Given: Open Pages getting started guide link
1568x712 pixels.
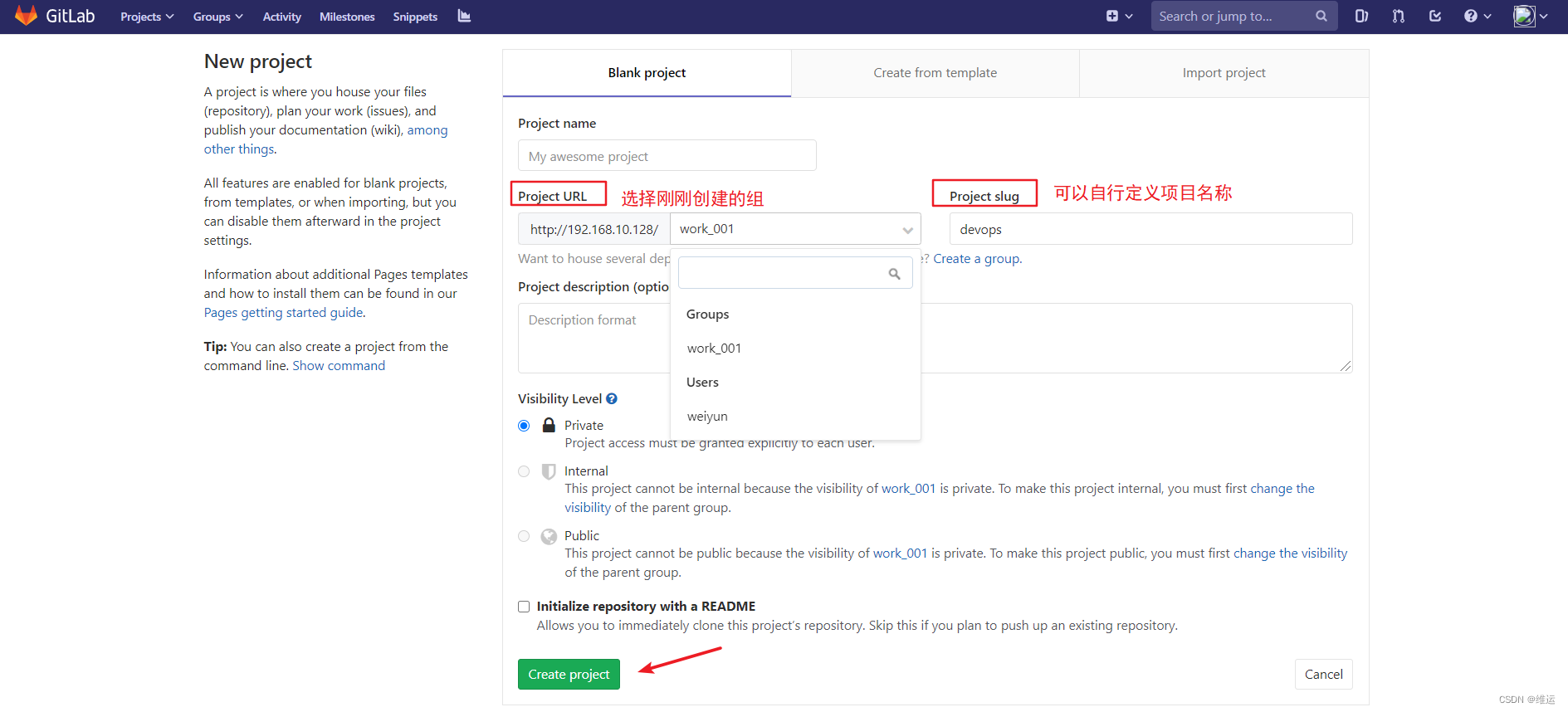Looking at the screenshot, I should 284,313.
